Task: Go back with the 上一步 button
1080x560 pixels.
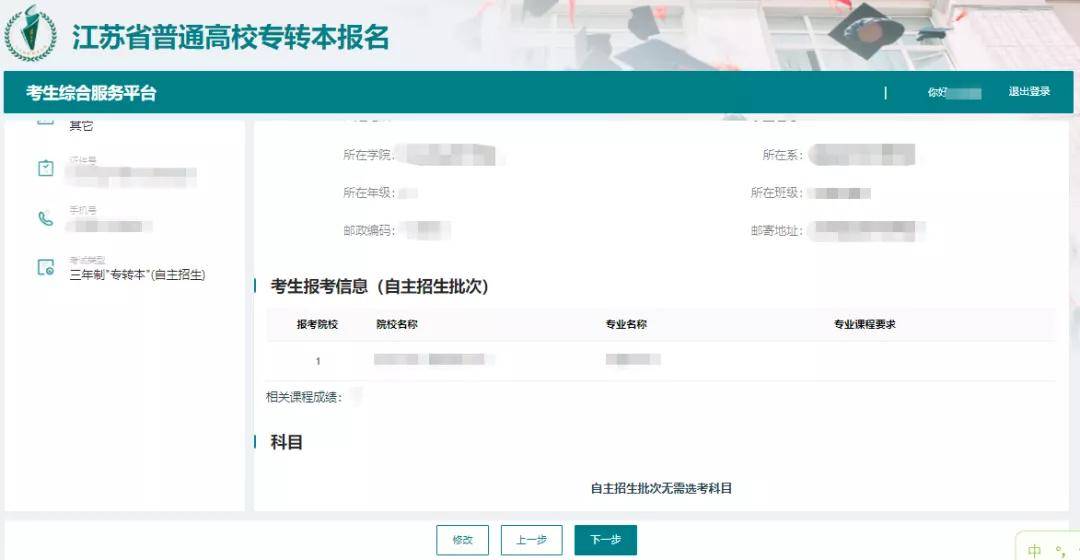Action: pyautogui.click(x=531, y=540)
